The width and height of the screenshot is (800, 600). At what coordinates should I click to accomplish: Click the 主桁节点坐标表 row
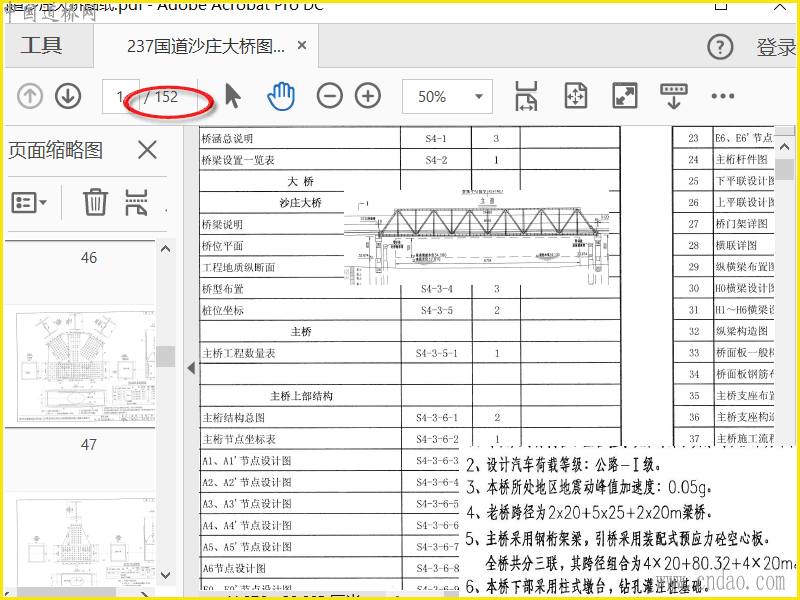(410, 439)
